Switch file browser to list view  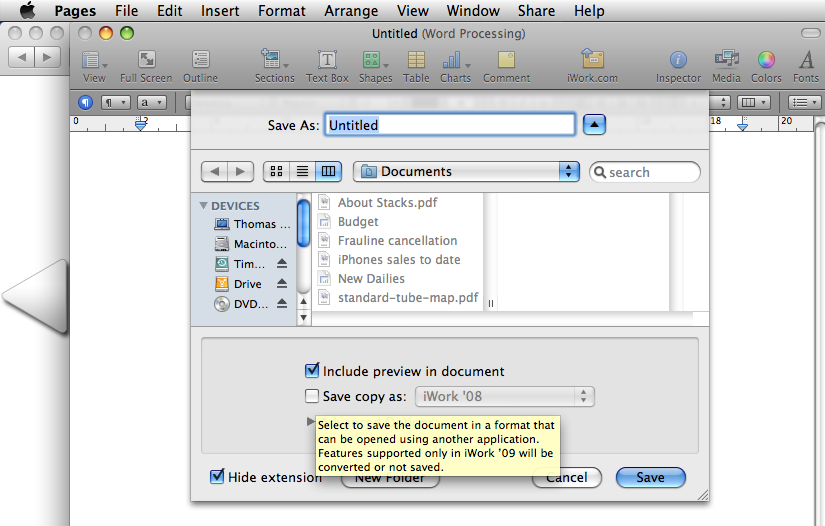302,171
